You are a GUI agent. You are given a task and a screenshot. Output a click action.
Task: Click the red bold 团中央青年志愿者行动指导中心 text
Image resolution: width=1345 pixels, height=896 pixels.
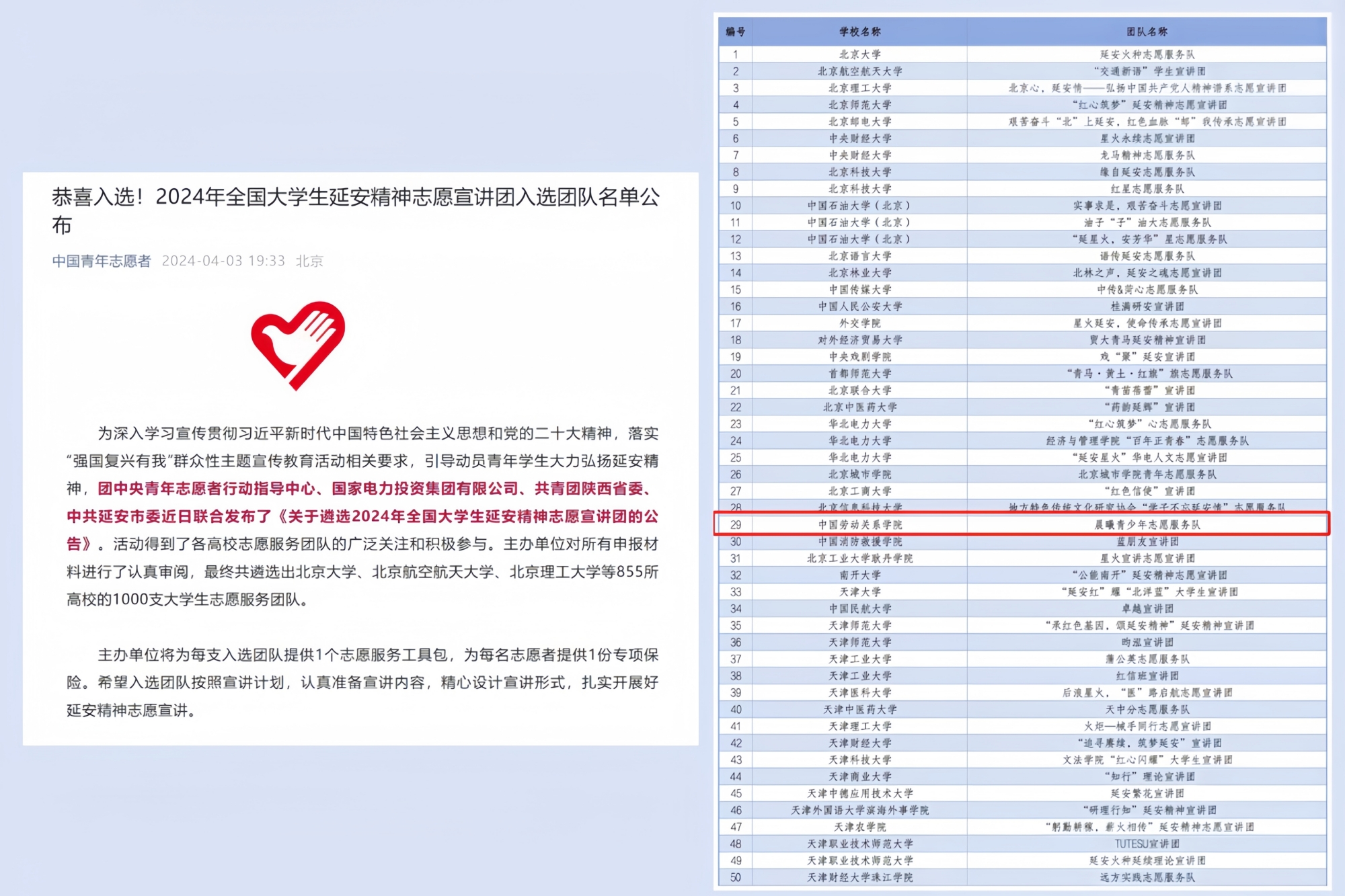pyautogui.click(x=206, y=489)
